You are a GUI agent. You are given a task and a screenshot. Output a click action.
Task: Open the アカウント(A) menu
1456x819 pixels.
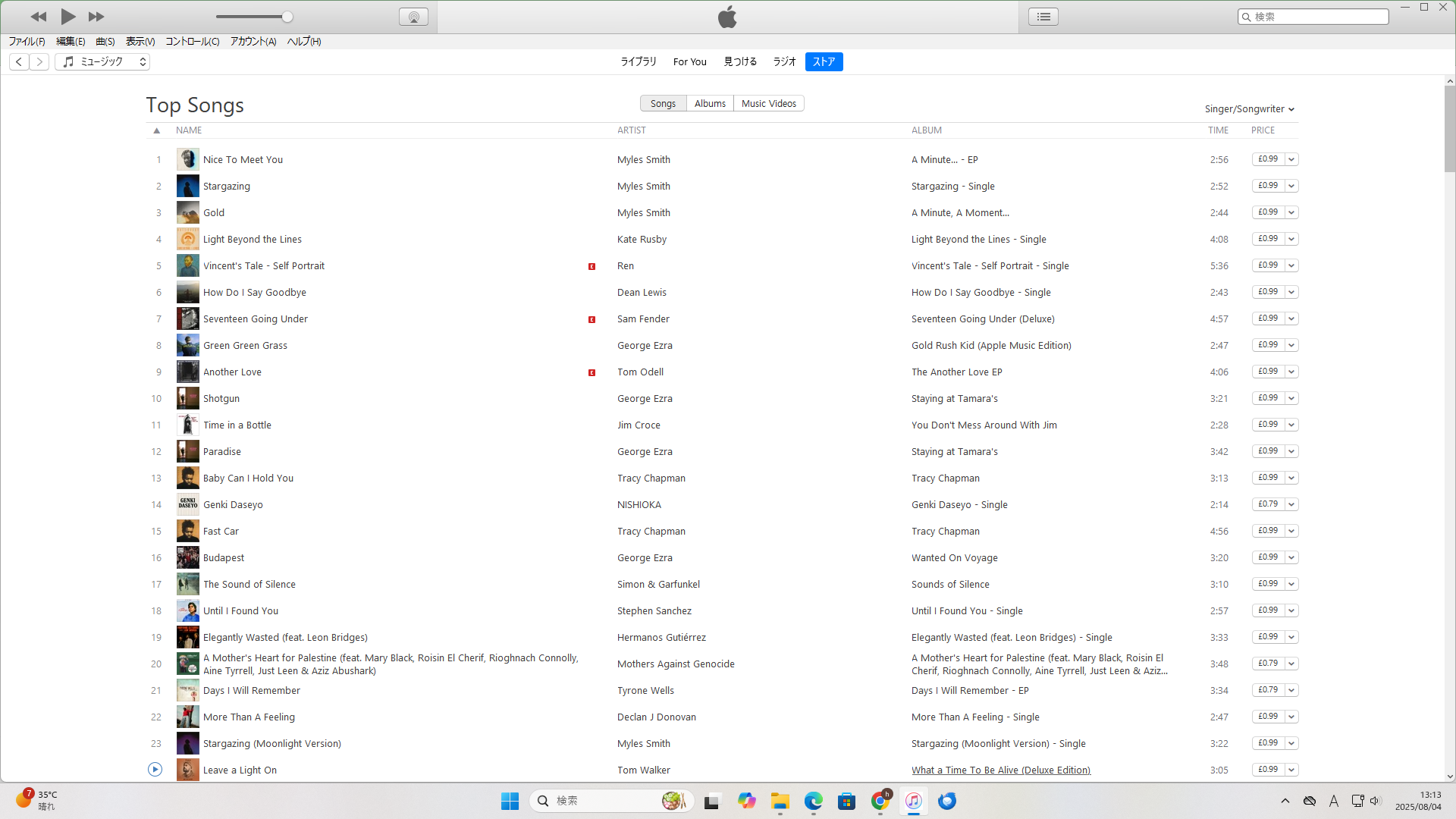253,42
